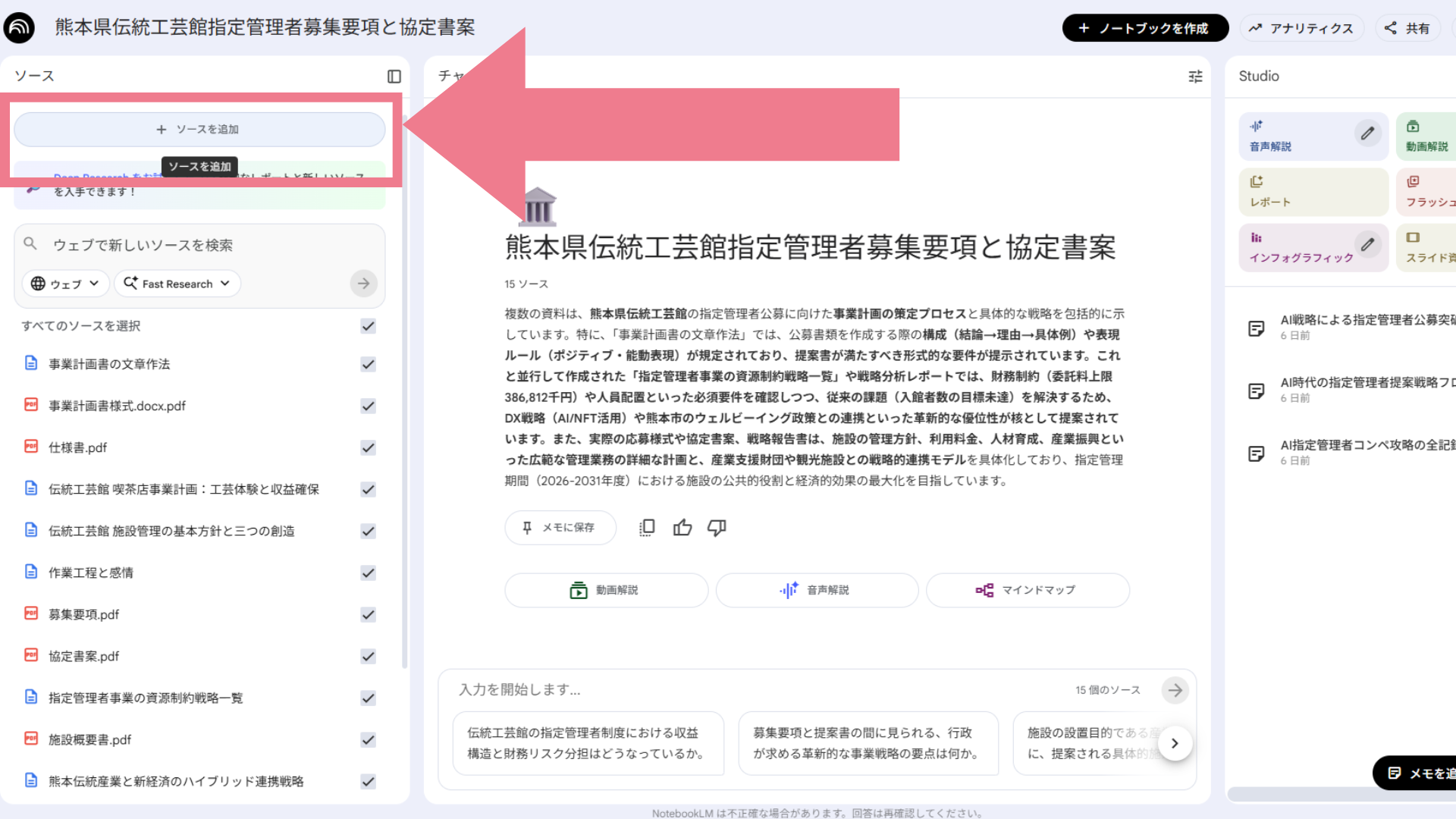Expand the Fast Research dropdown

(x=177, y=284)
